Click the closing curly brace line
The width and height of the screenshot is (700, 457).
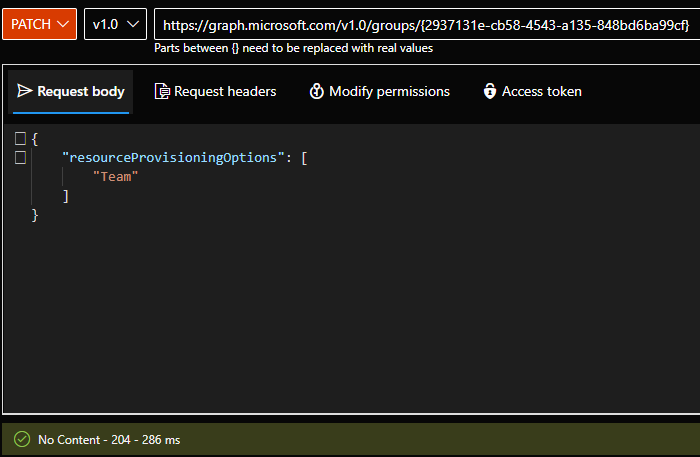coord(35,216)
